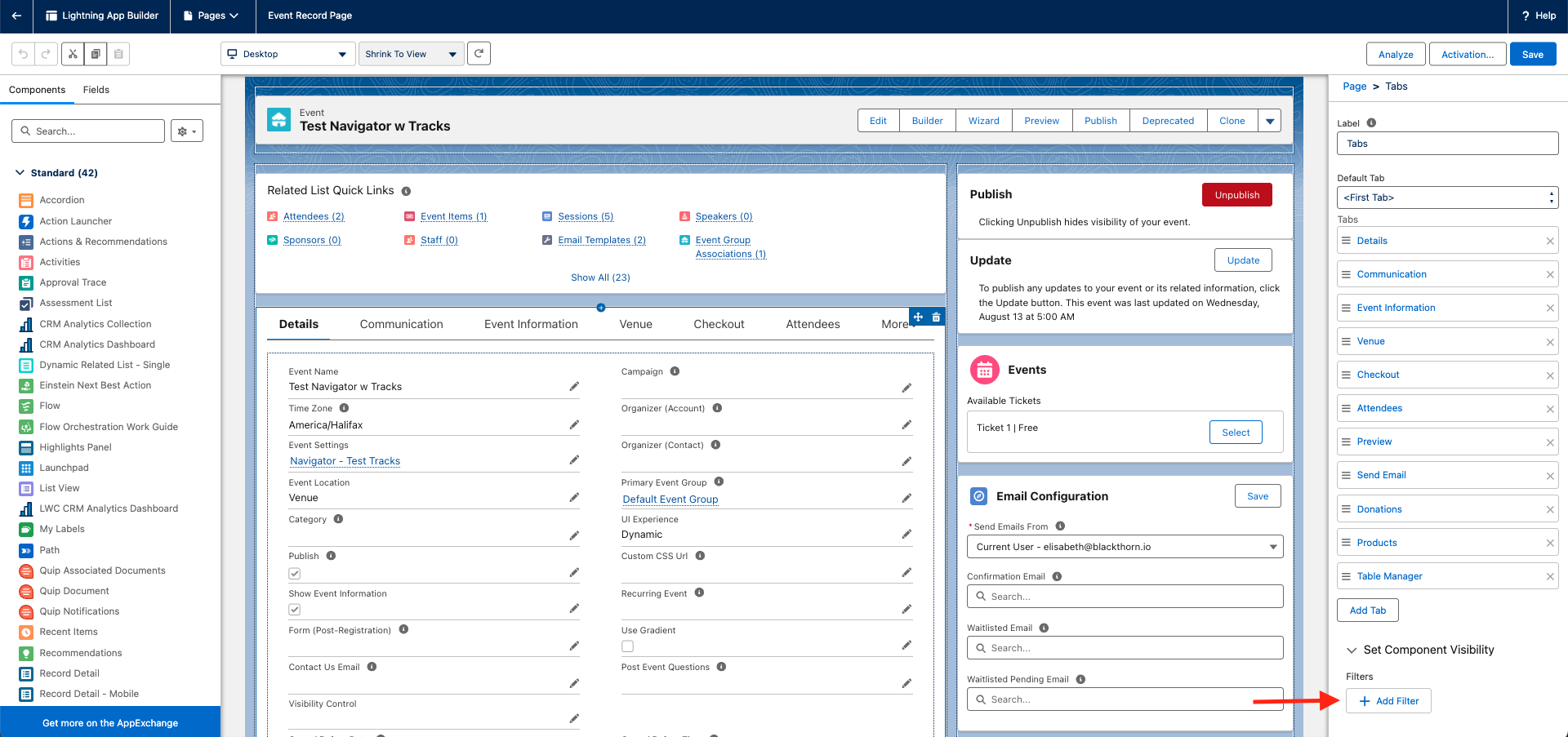Open the Event Information tab
This screenshot has height=737, width=1568.
click(531, 324)
